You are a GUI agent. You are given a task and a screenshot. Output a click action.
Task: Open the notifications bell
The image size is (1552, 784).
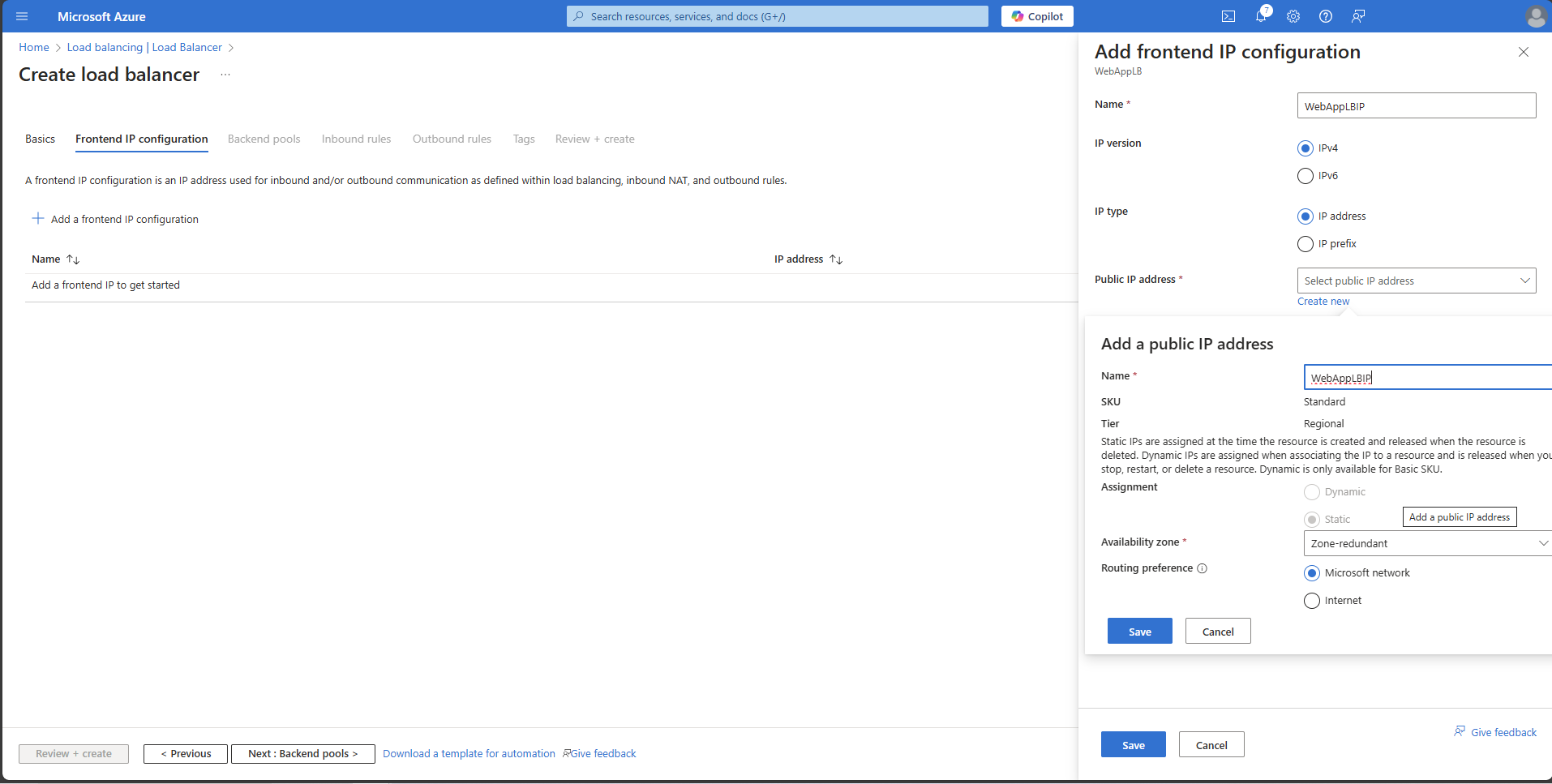pyautogui.click(x=1262, y=15)
